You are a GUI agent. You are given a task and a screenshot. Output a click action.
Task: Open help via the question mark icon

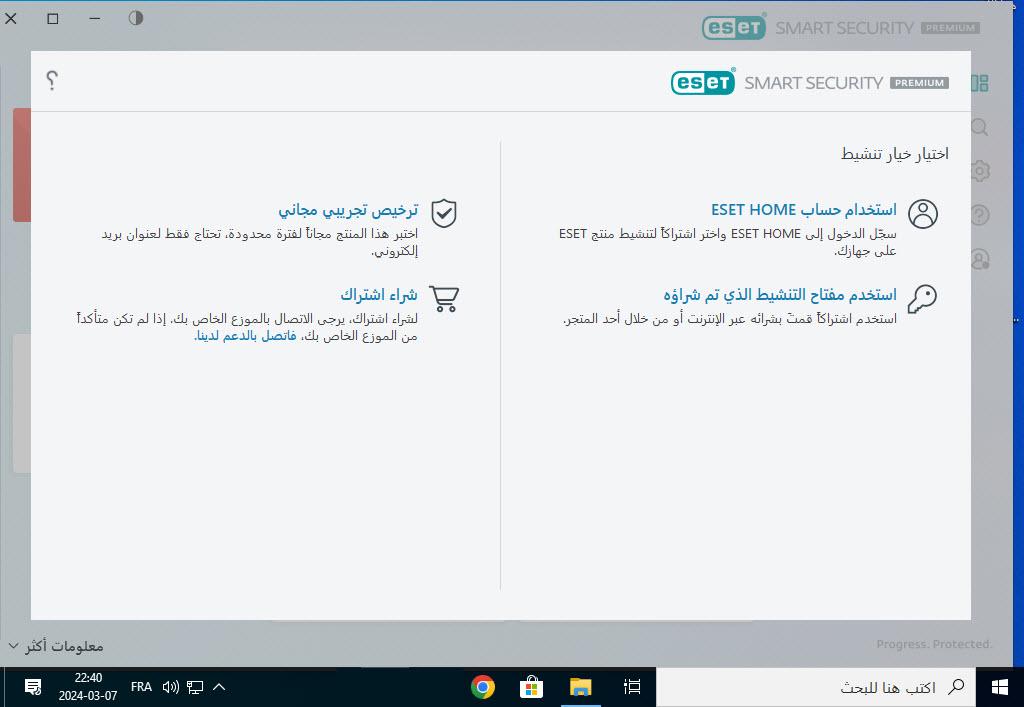pyautogui.click(x=52, y=80)
